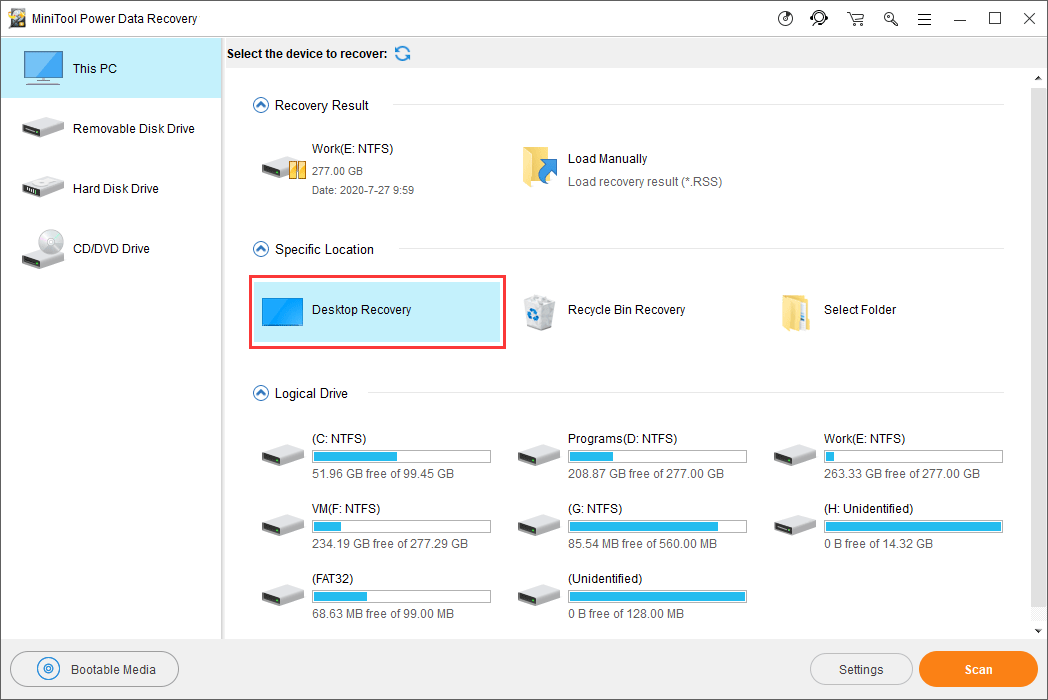Click the refresh devices icon
Screen dimensions: 1048x700
pyautogui.click(x=402, y=53)
